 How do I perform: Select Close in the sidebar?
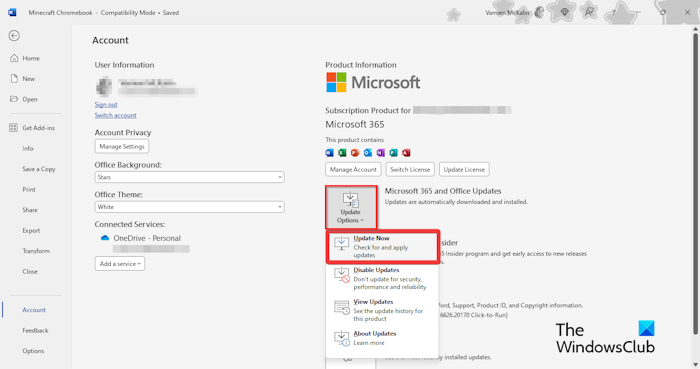pyautogui.click(x=30, y=271)
